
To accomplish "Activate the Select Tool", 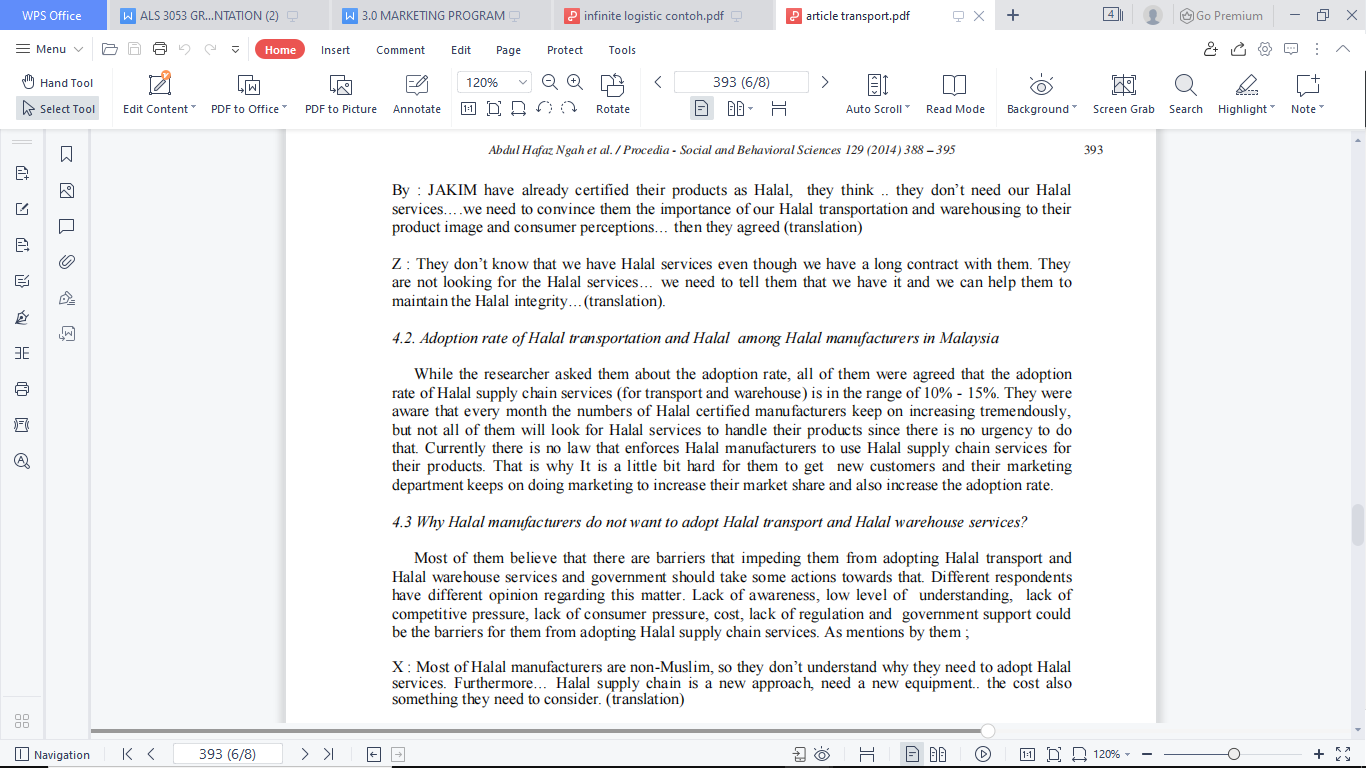I will (x=57, y=109).
